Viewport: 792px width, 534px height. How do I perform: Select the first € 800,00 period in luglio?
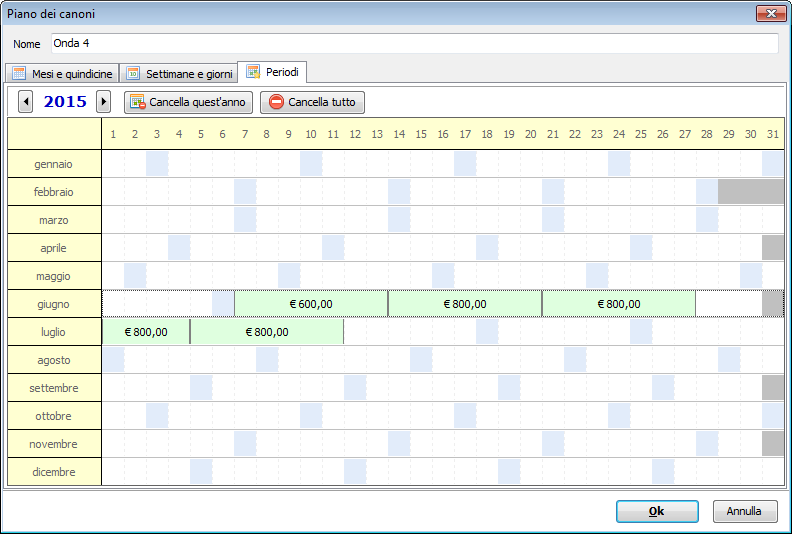click(x=146, y=332)
